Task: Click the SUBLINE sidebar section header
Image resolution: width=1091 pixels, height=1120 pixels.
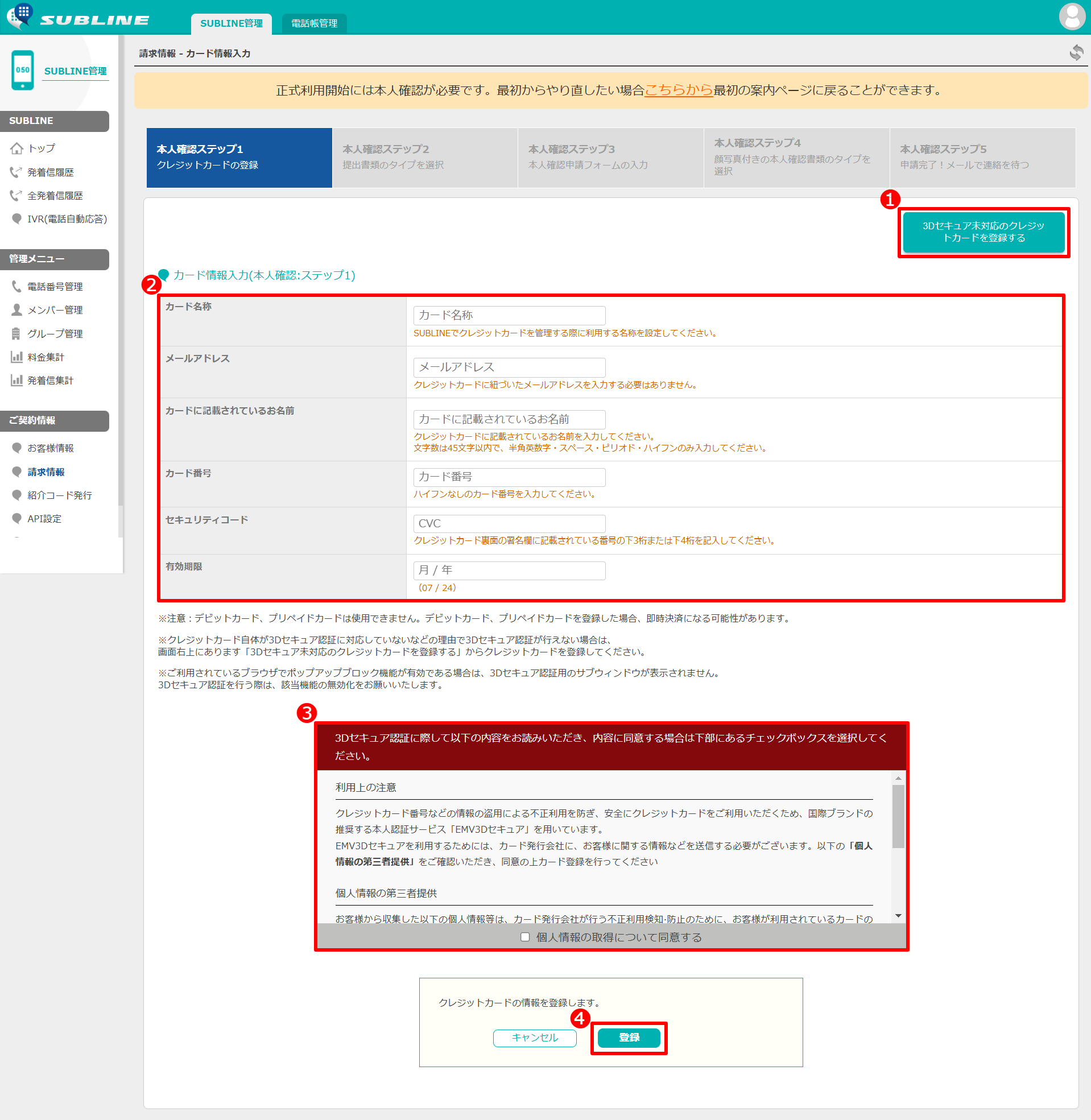Action: (55, 121)
